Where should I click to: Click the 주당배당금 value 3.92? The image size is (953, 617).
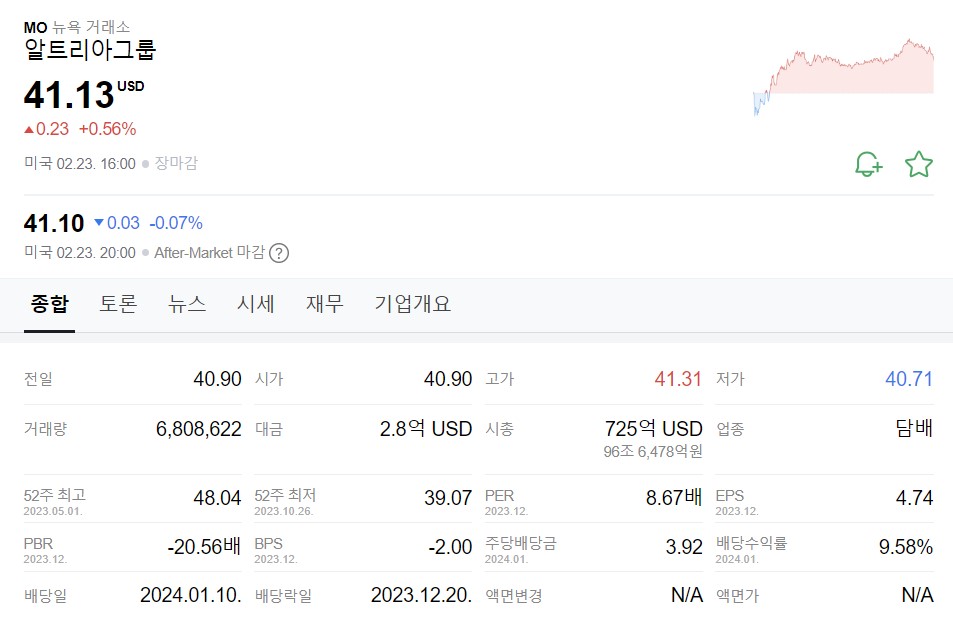[x=684, y=546]
